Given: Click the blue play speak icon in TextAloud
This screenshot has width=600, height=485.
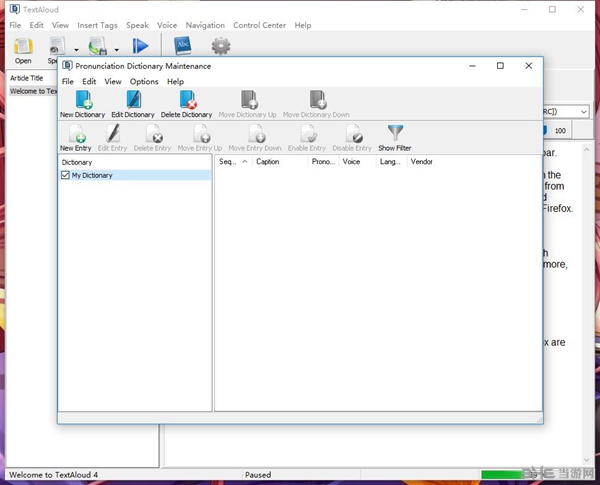Looking at the screenshot, I should (140, 46).
